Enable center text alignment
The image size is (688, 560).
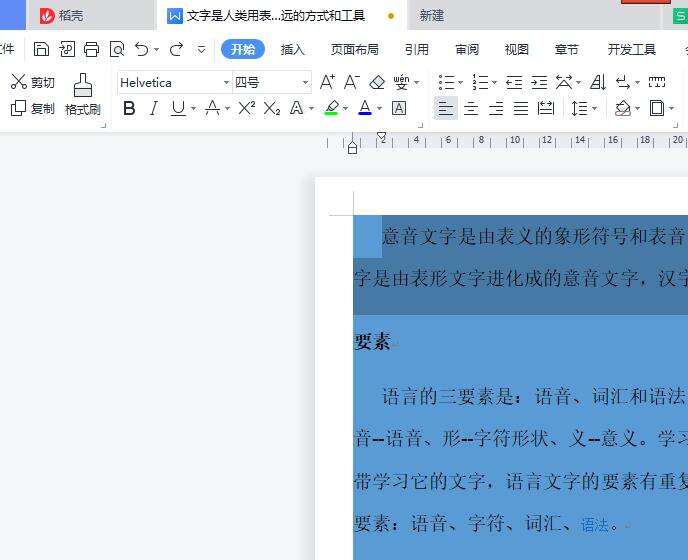[x=471, y=108]
